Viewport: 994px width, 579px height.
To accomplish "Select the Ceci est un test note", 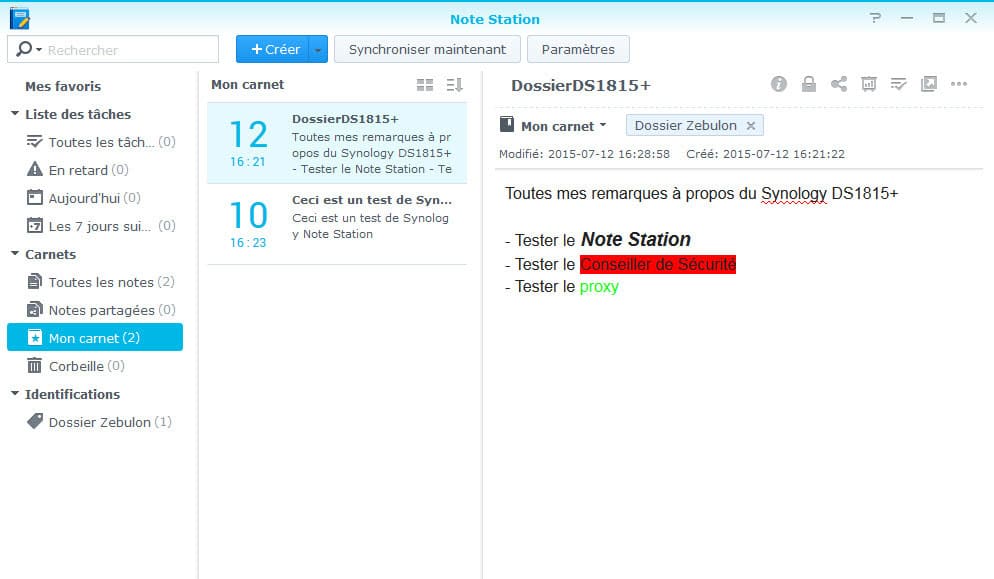I will (337, 224).
